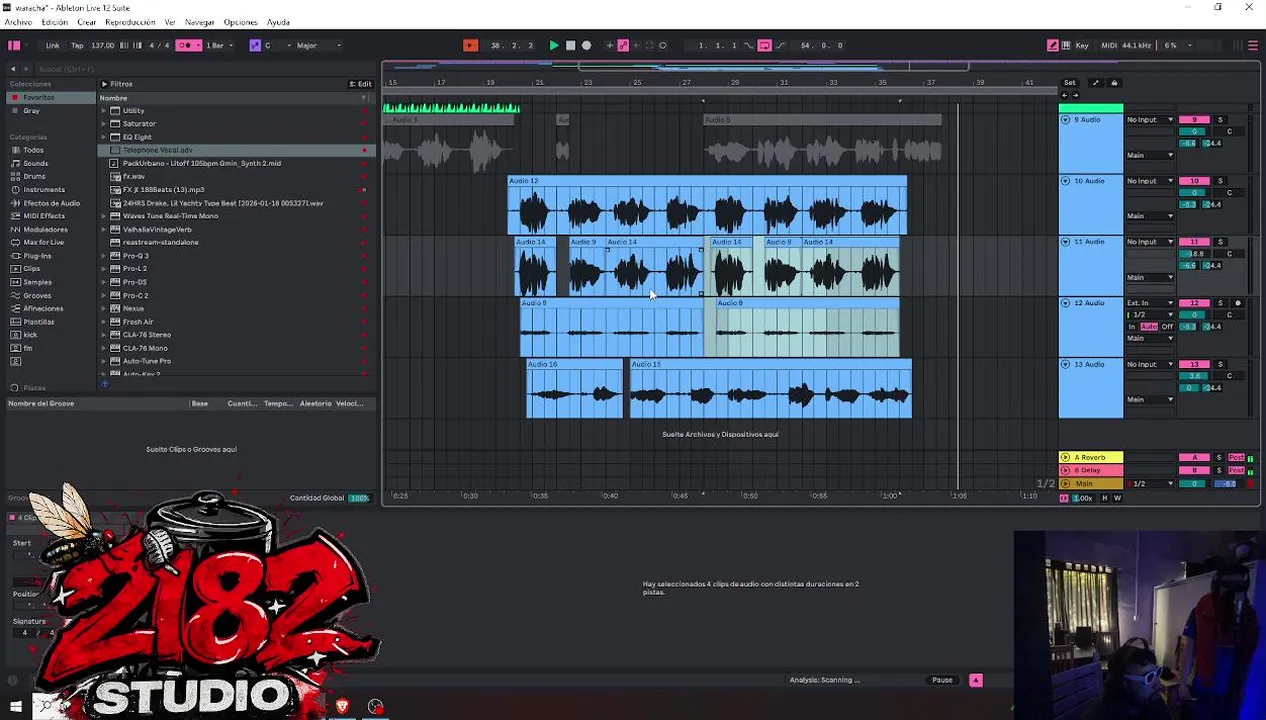
Task: Click the 4 / 4 time signature field
Action: tap(158, 45)
